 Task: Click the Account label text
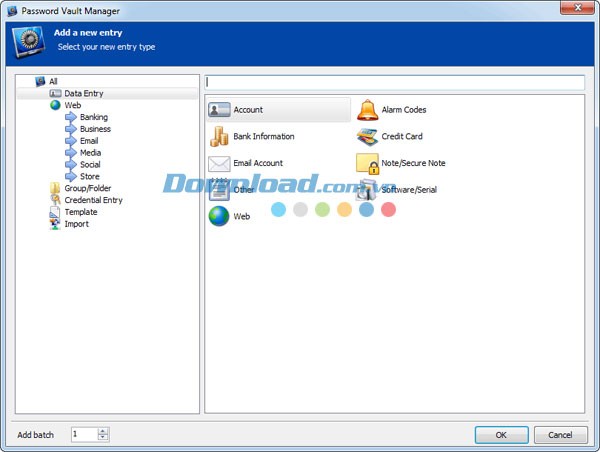(x=248, y=110)
